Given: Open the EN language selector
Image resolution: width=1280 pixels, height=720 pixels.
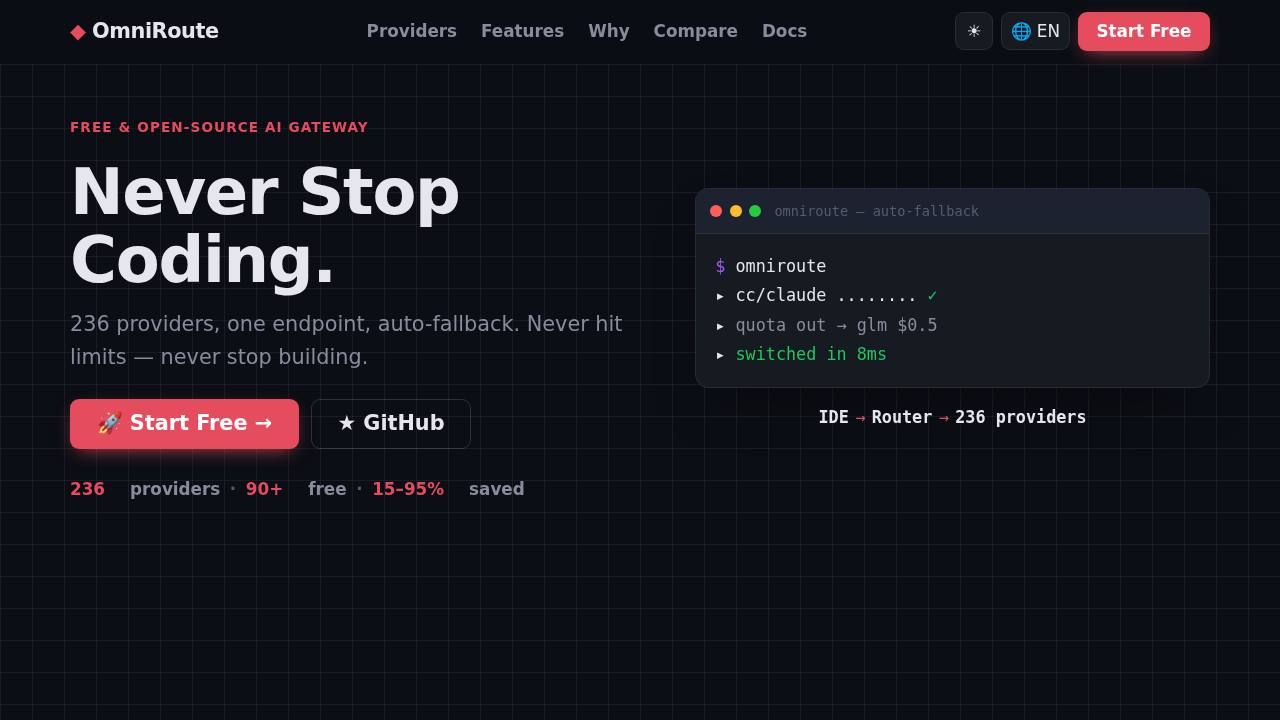Looking at the screenshot, I should click(1035, 31).
